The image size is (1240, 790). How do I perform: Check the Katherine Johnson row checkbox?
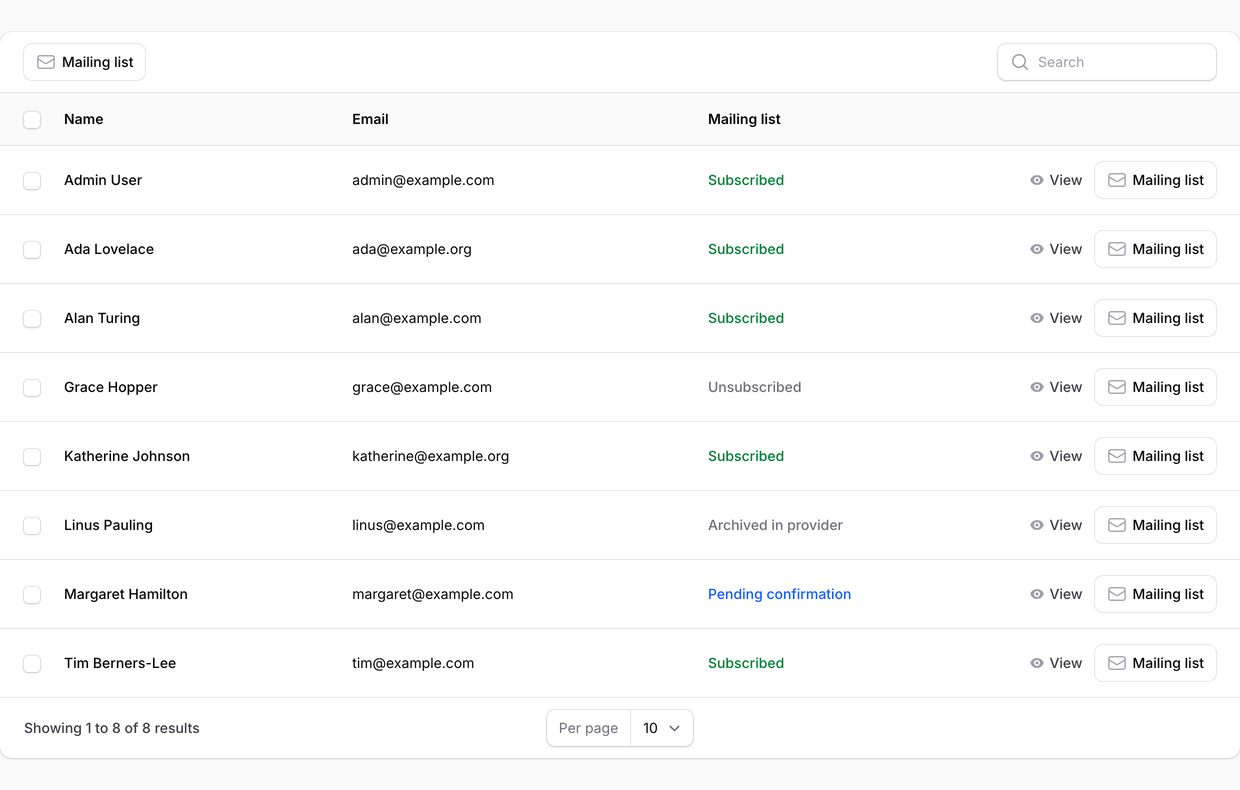[32, 457]
